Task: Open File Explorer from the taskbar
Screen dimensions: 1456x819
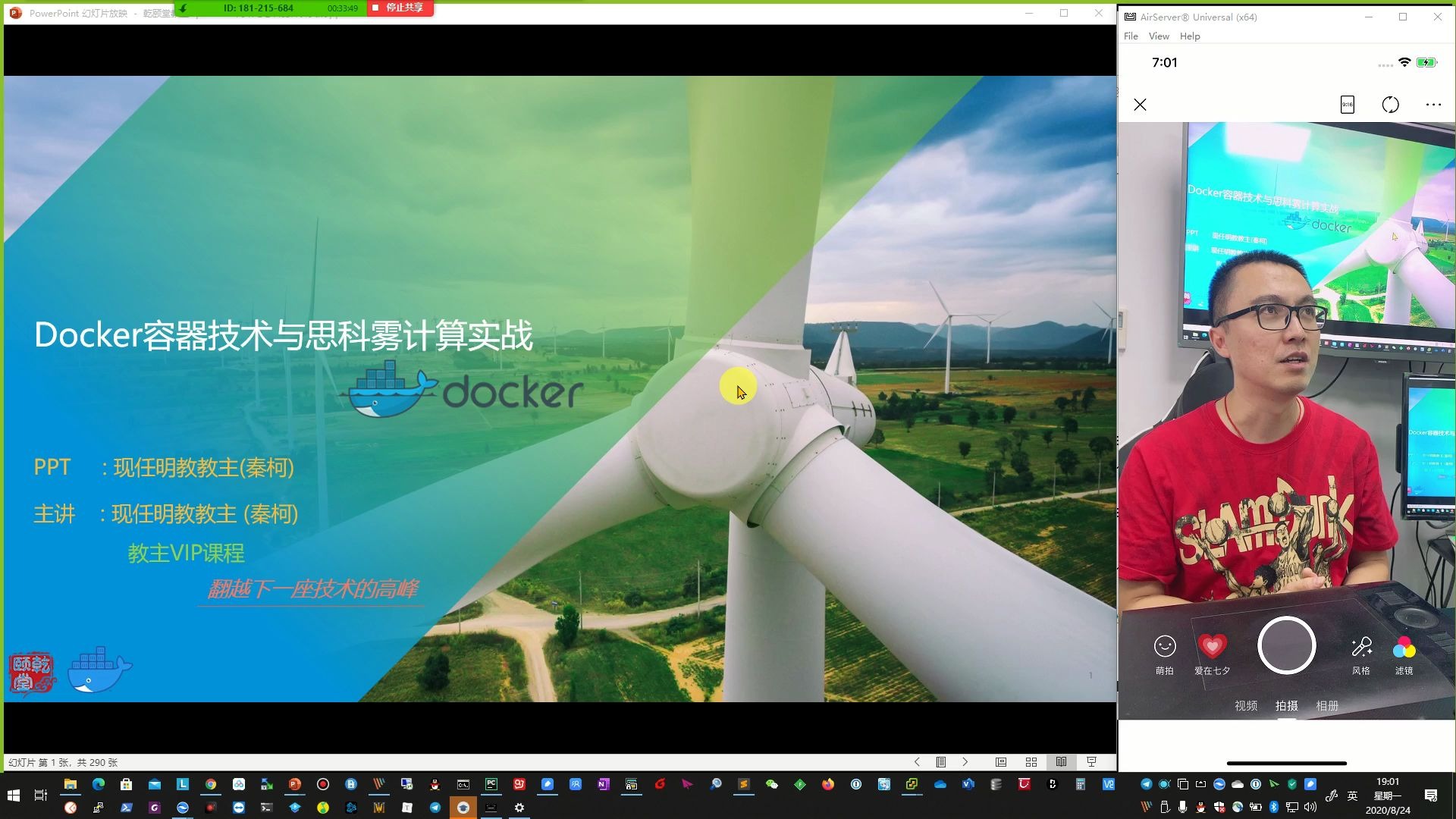Action: click(71, 784)
